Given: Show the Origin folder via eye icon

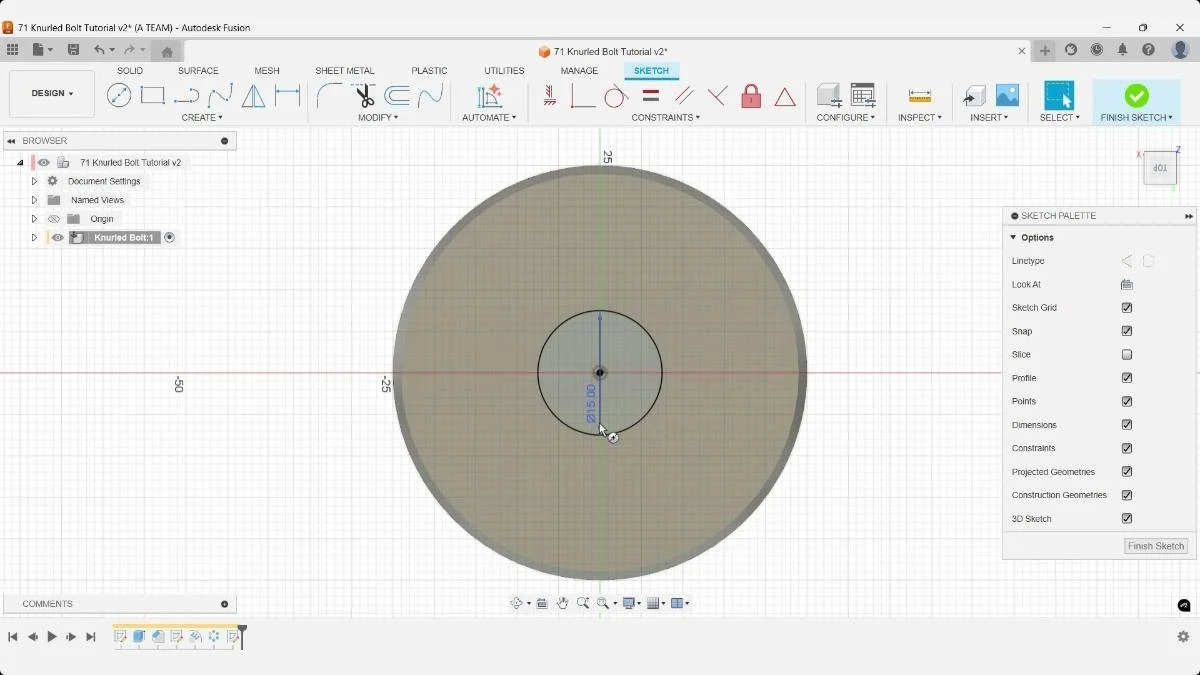Looking at the screenshot, I should click(x=55, y=219).
